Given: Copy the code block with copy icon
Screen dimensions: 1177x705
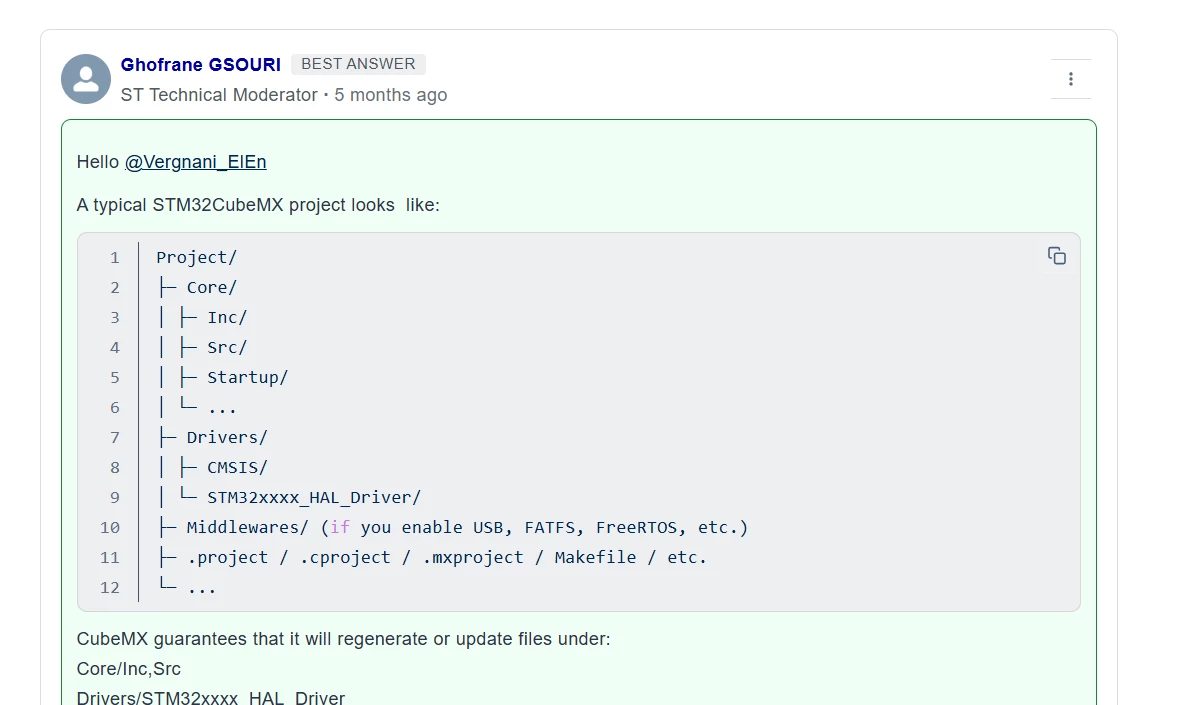Looking at the screenshot, I should click(x=1056, y=256).
